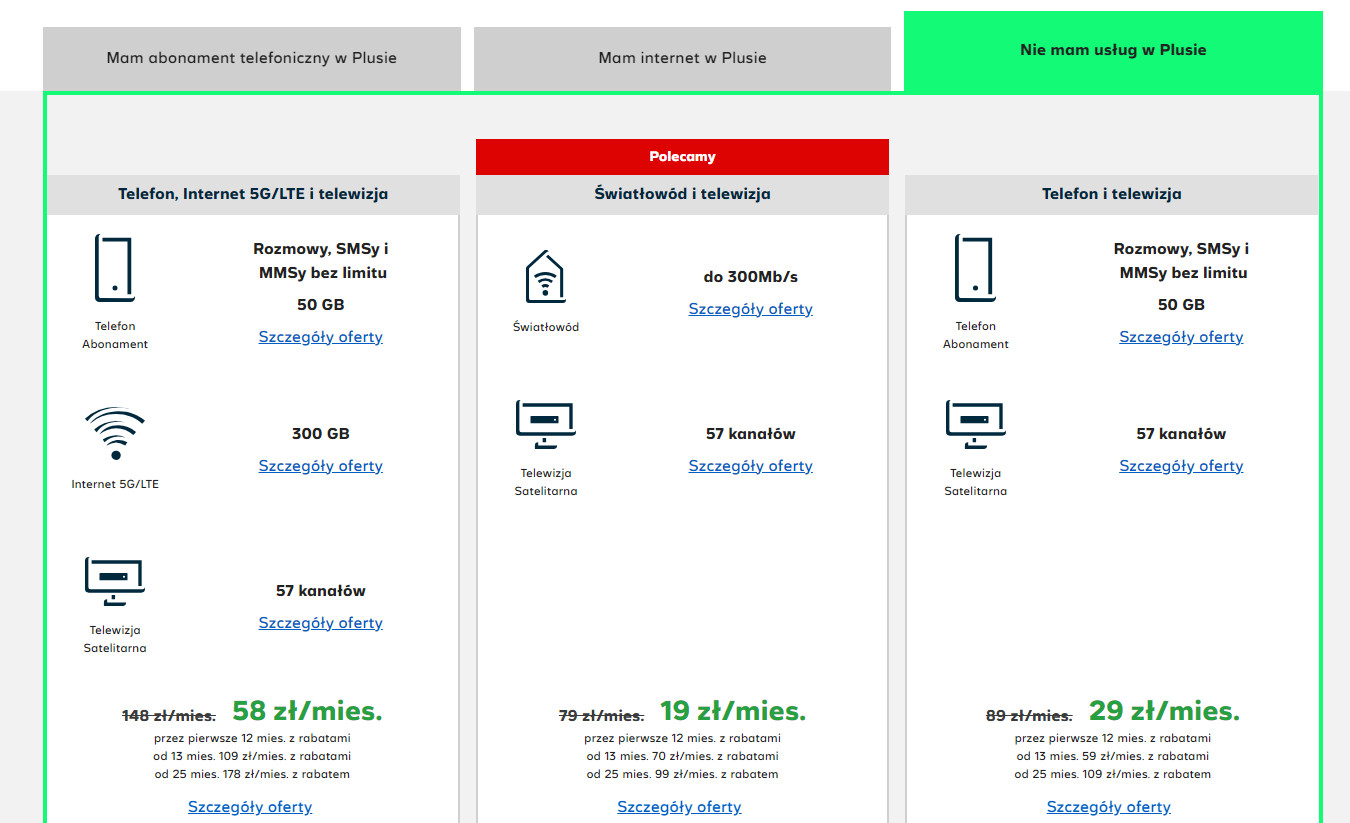
Task: Open 'Szczegóły oferty' under 50 GB in 'Telefon i telewizja' card
Action: 1181,337
